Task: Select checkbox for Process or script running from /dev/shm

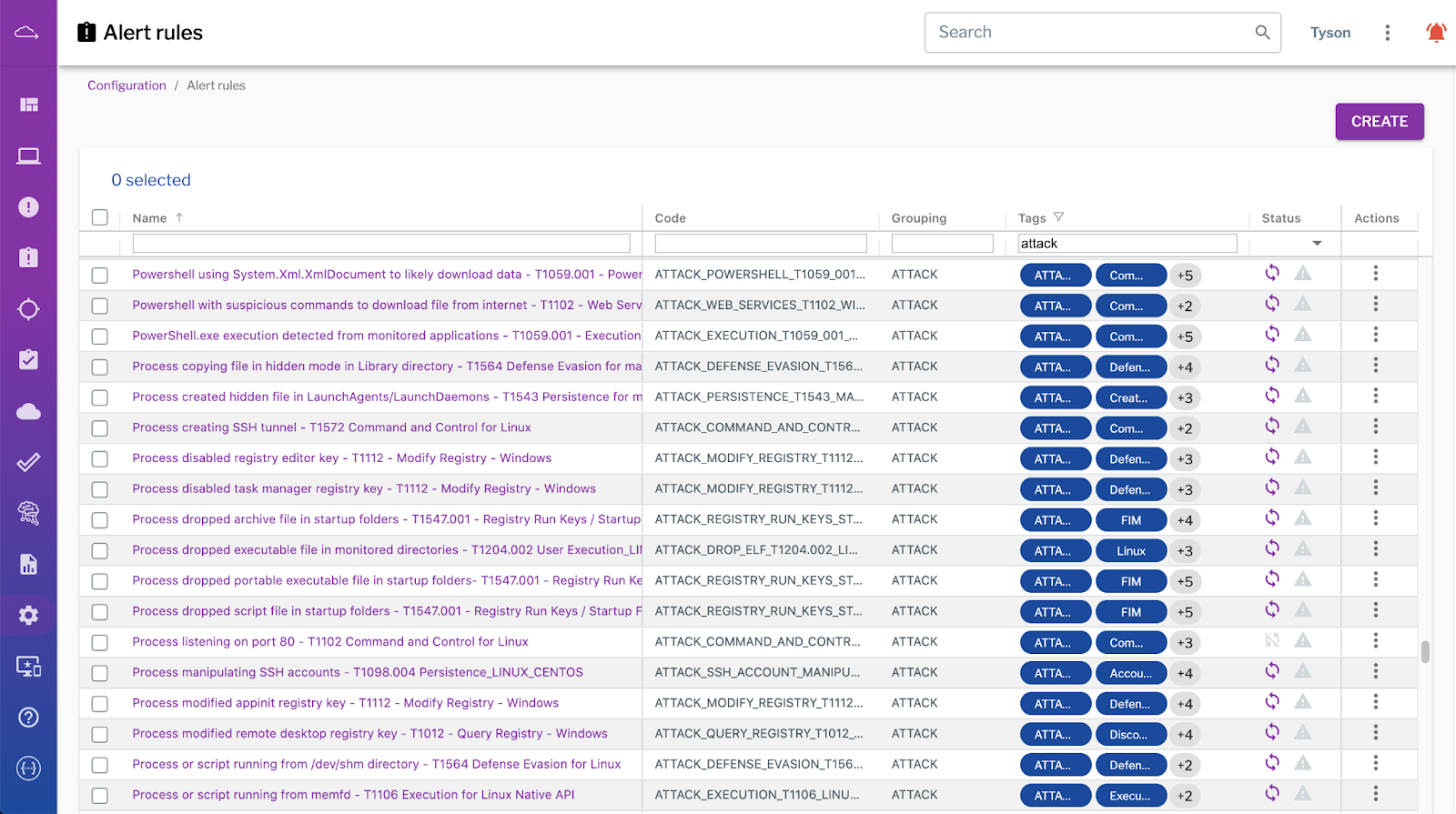Action: point(100,765)
